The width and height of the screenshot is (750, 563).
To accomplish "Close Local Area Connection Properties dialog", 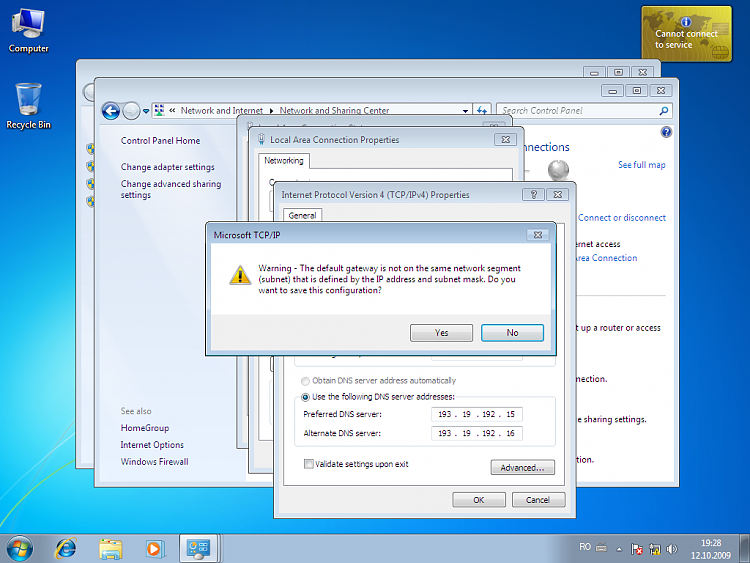I will (x=506, y=140).
